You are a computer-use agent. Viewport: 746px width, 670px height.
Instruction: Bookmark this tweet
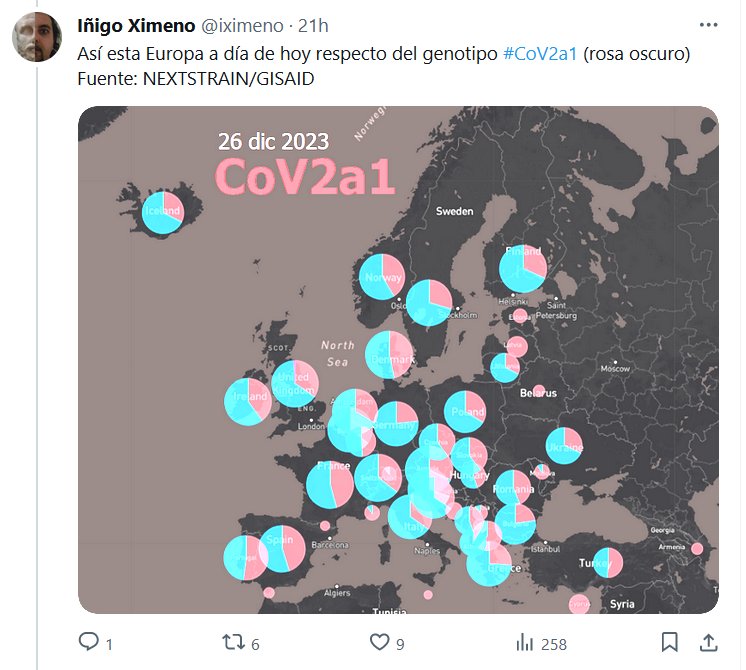coord(669,642)
